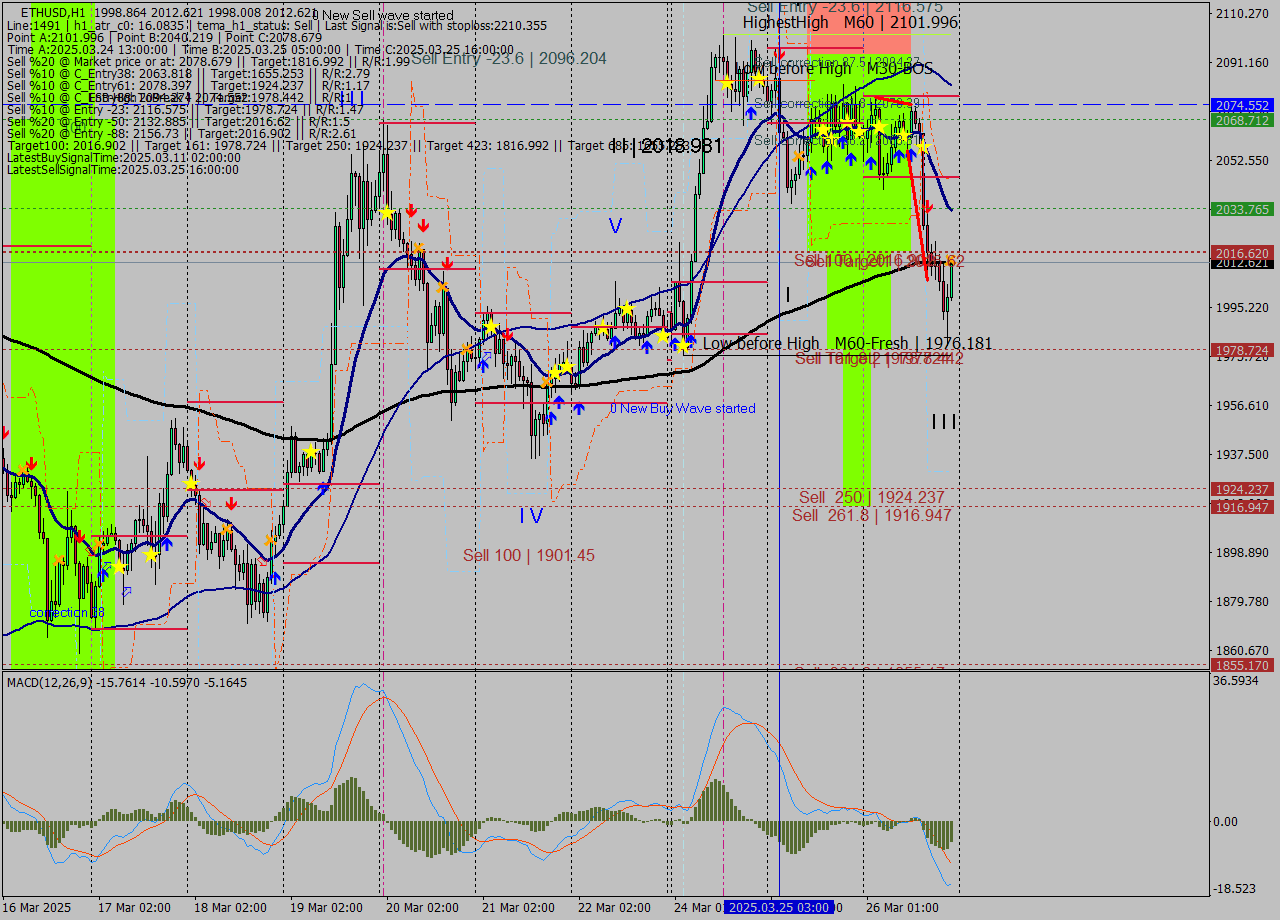Select the 'Sell 261.8 | 1916.947' label
Image resolution: width=1280 pixels, height=920 pixels.
pos(871,515)
